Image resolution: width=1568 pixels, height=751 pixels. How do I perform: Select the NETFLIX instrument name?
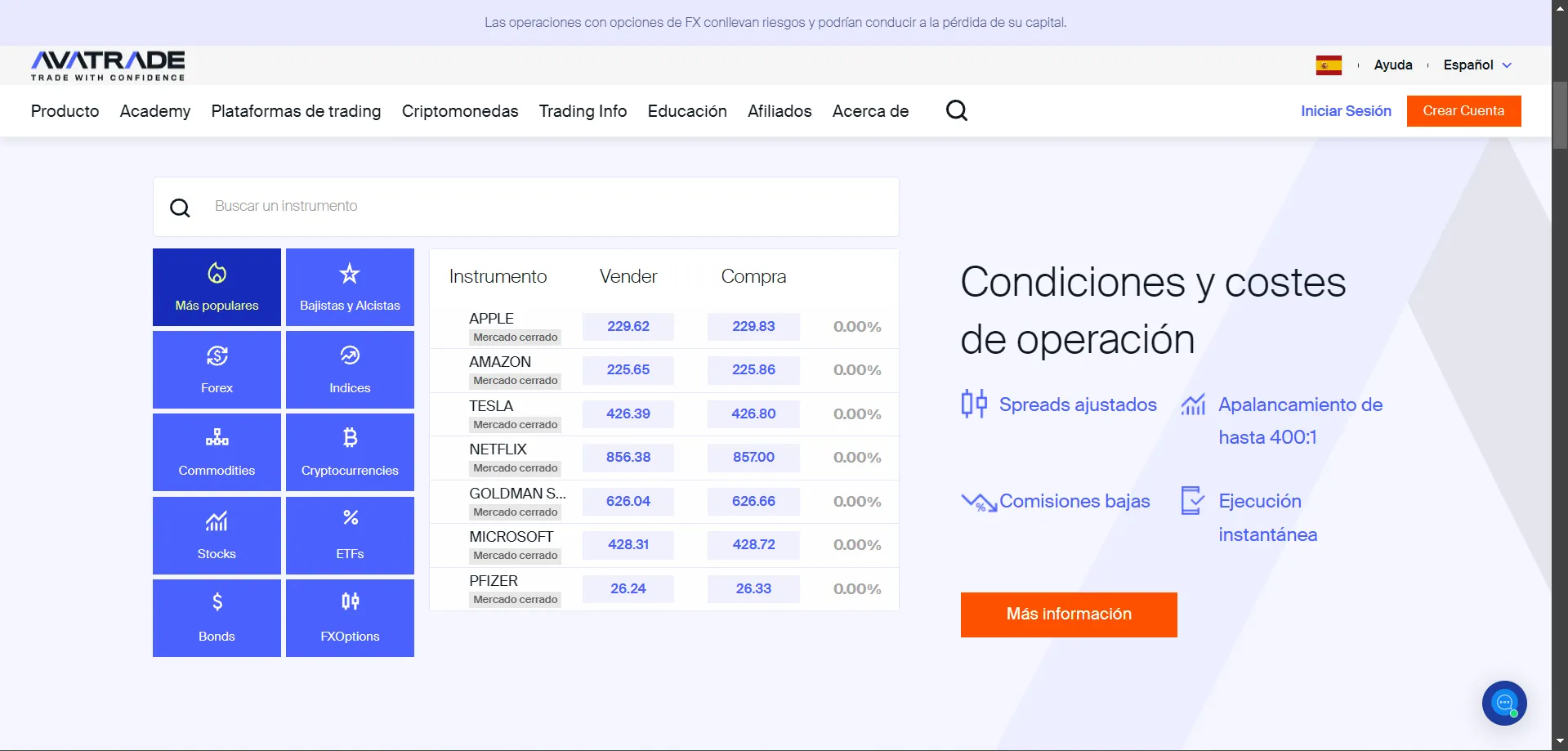coord(498,449)
